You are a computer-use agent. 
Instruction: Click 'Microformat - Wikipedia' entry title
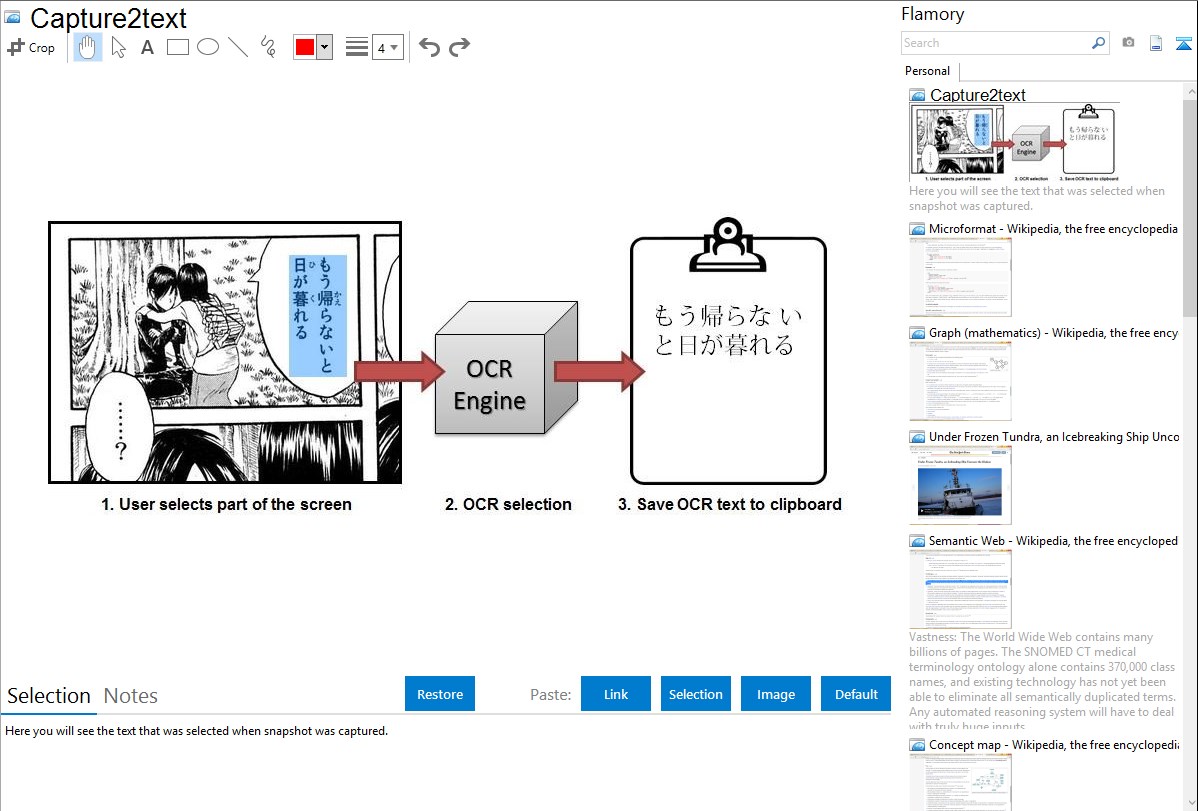[x=1053, y=229]
